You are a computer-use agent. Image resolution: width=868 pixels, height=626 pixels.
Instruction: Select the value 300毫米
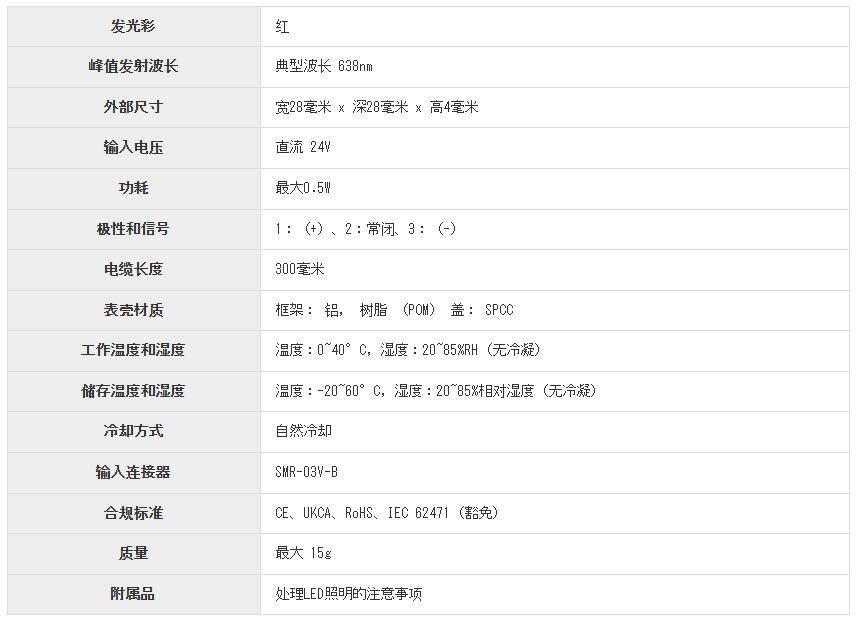[299, 270]
